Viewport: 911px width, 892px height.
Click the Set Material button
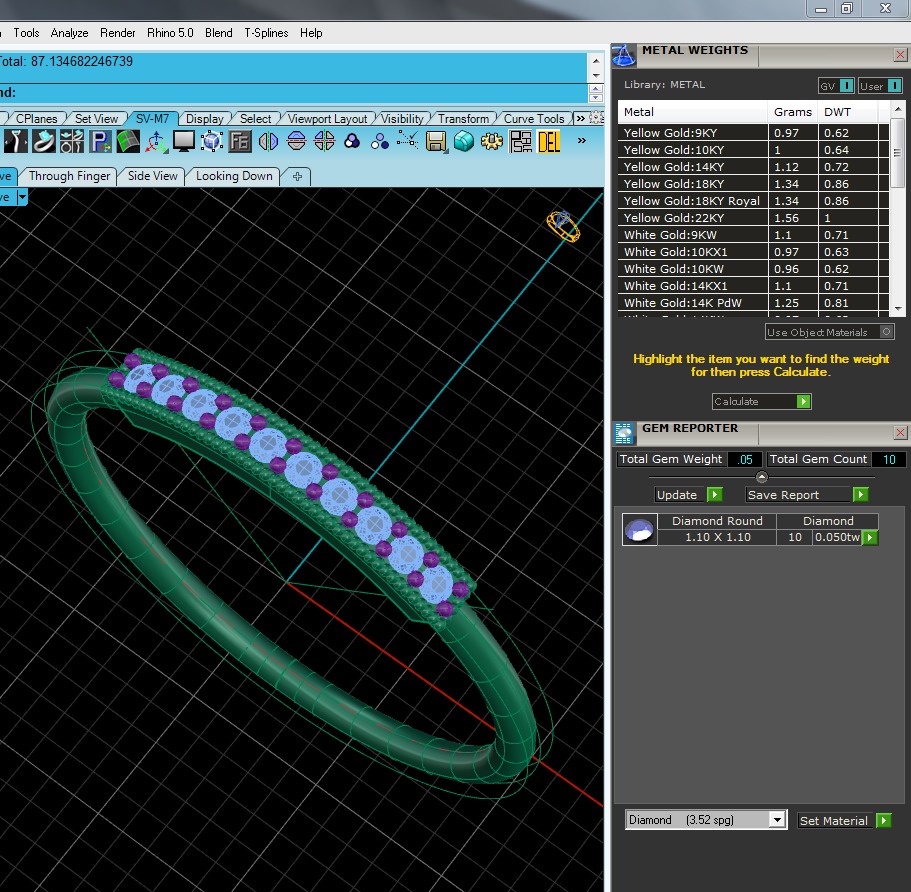[844, 820]
